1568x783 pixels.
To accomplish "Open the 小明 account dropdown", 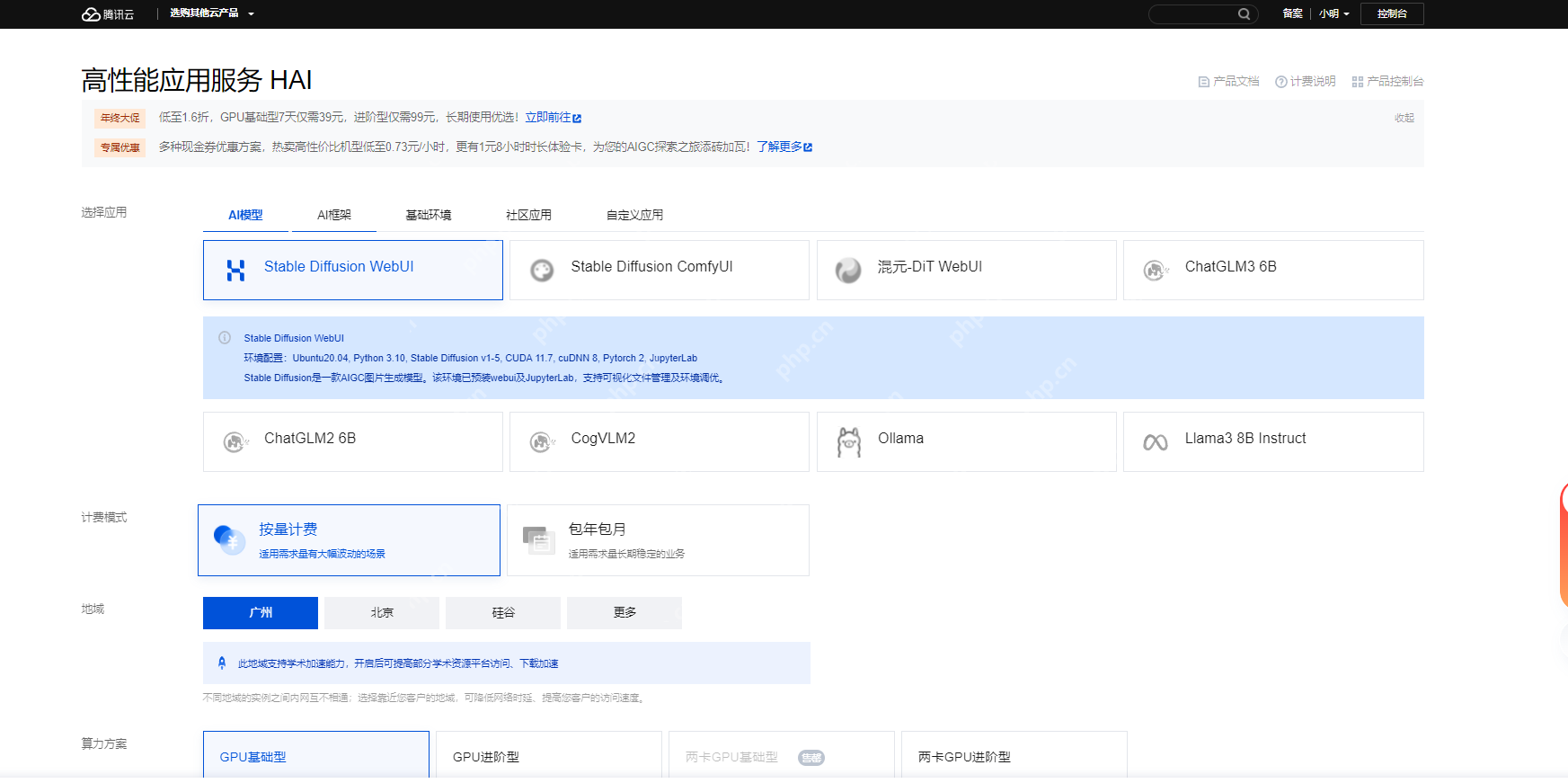I will pos(1333,14).
